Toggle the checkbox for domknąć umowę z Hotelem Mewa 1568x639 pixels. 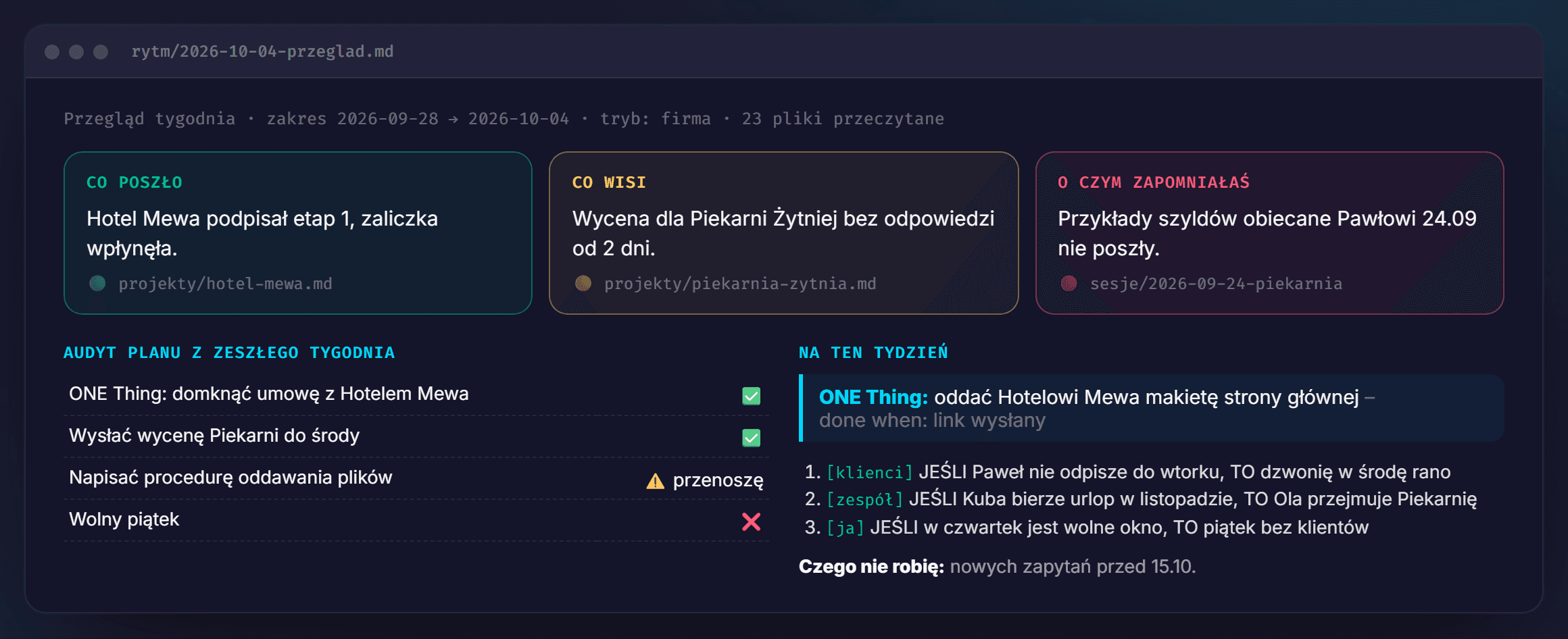coord(751,396)
